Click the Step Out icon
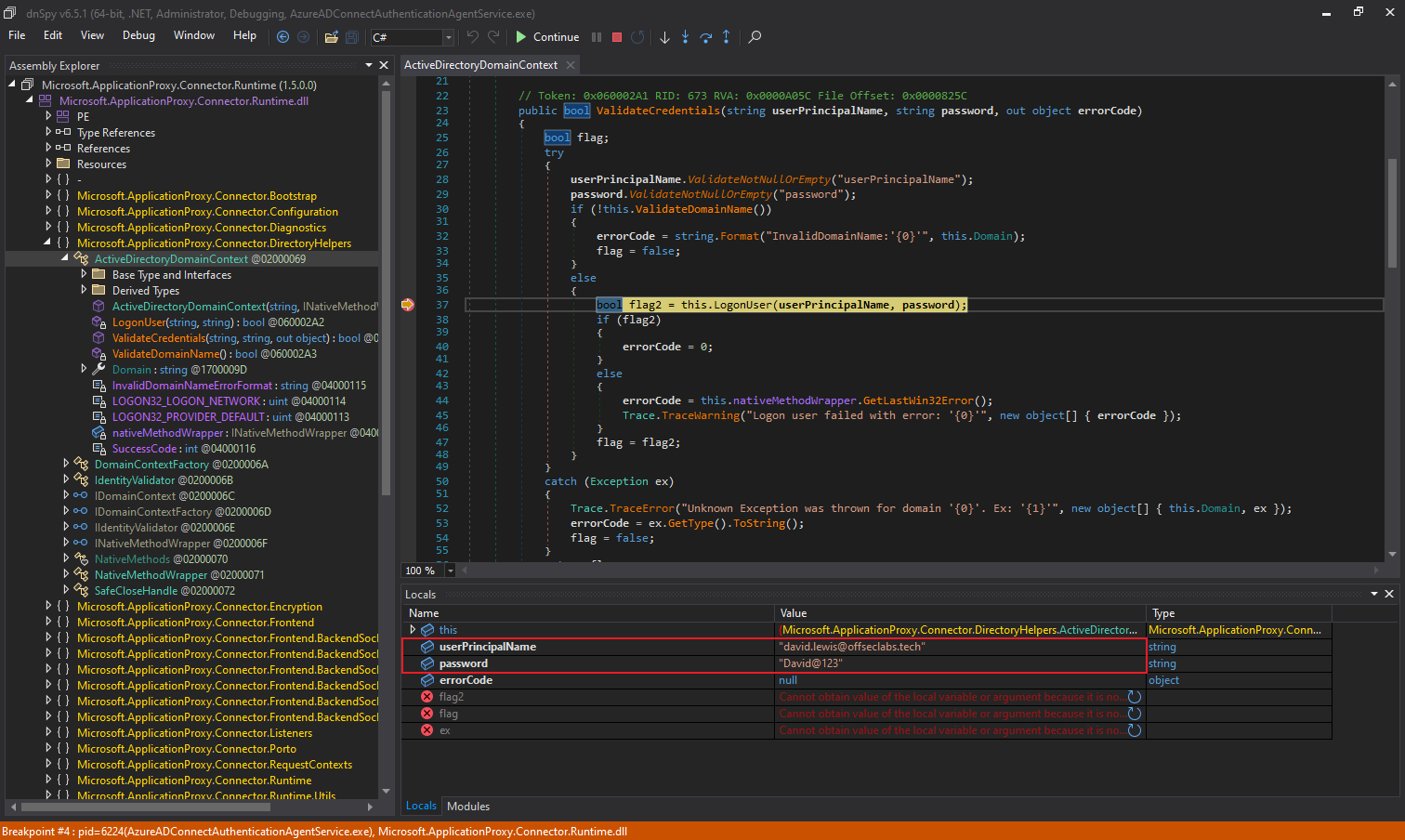The height and width of the screenshot is (840, 1405). point(727,37)
